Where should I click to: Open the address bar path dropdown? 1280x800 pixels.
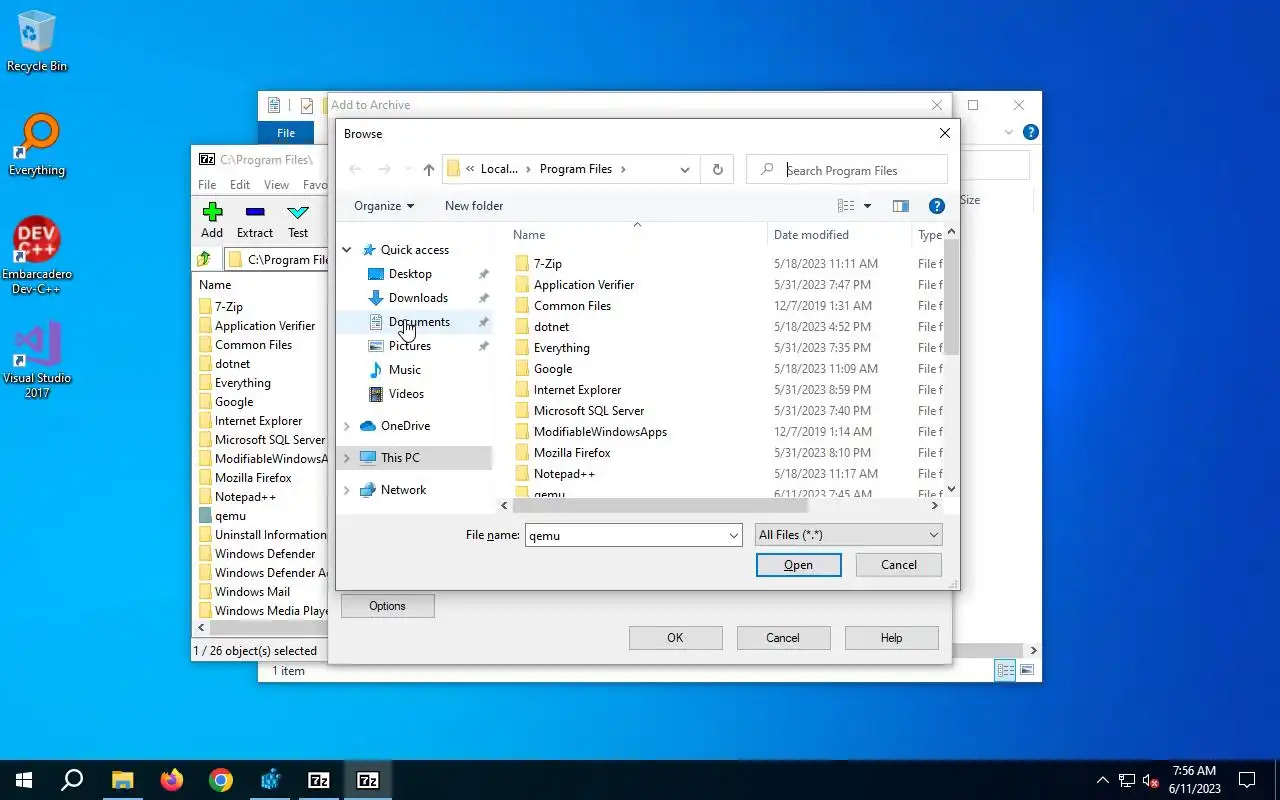(x=685, y=170)
